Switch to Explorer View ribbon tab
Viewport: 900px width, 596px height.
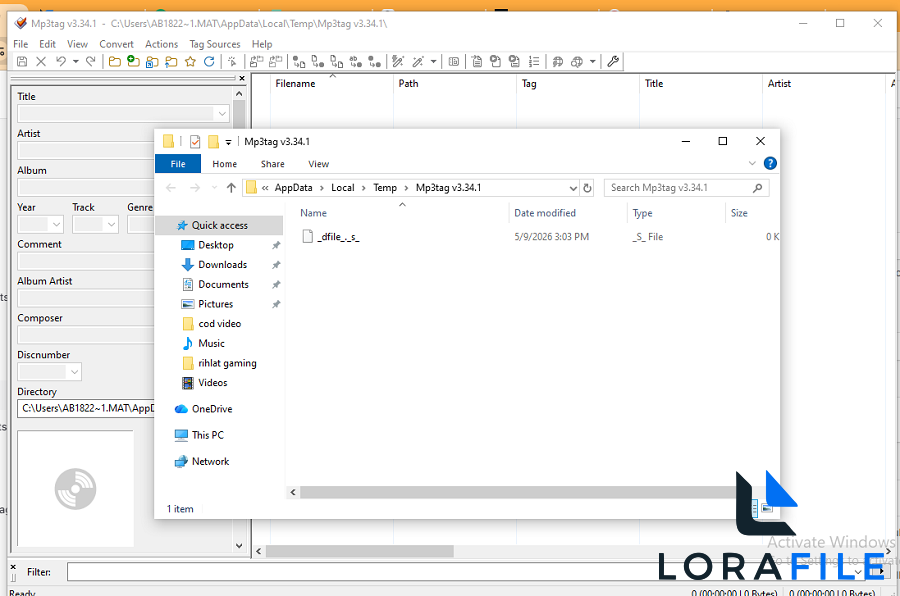pyautogui.click(x=319, y=164)
